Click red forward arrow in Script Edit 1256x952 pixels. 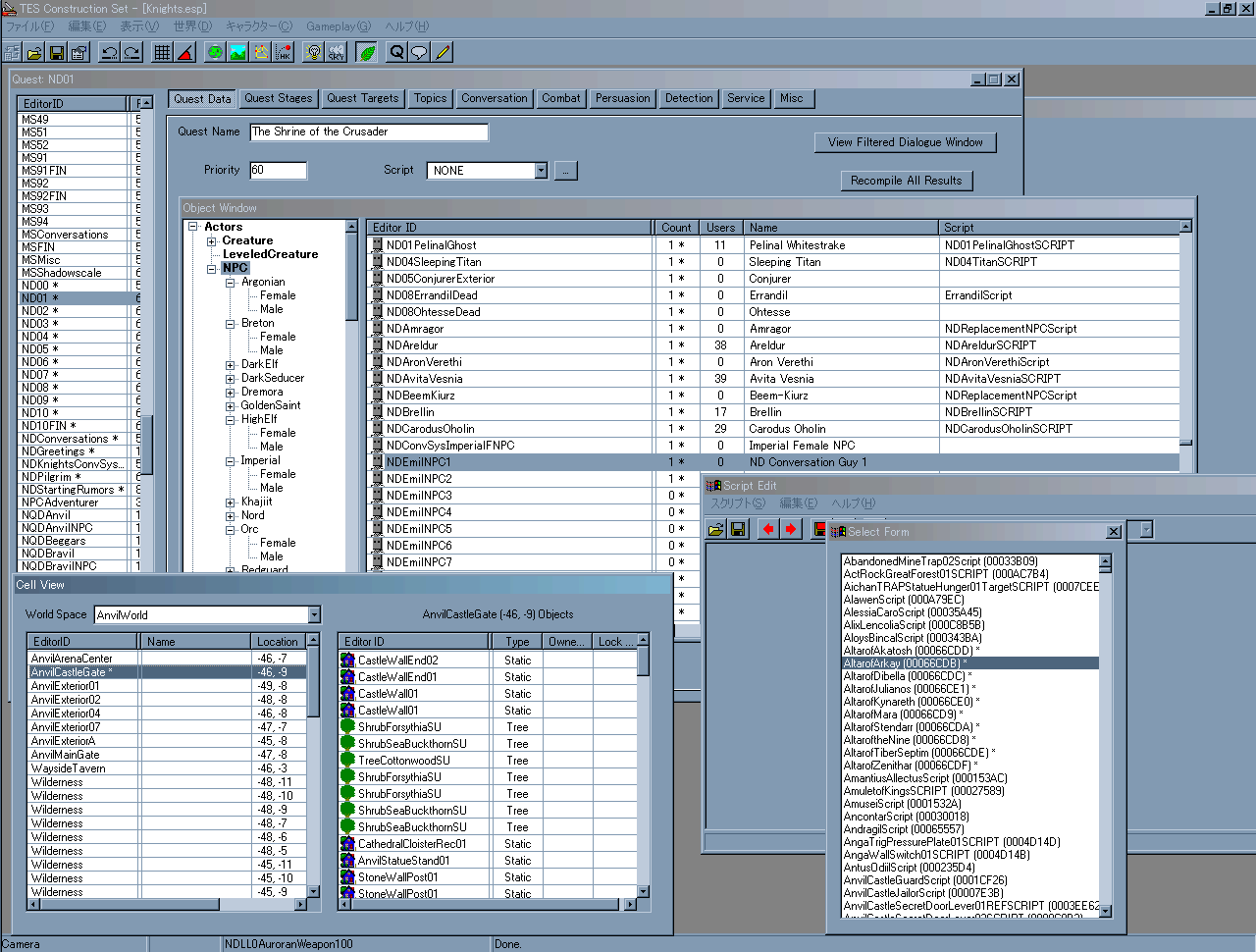pyautogui.click(x=791, y=529)
